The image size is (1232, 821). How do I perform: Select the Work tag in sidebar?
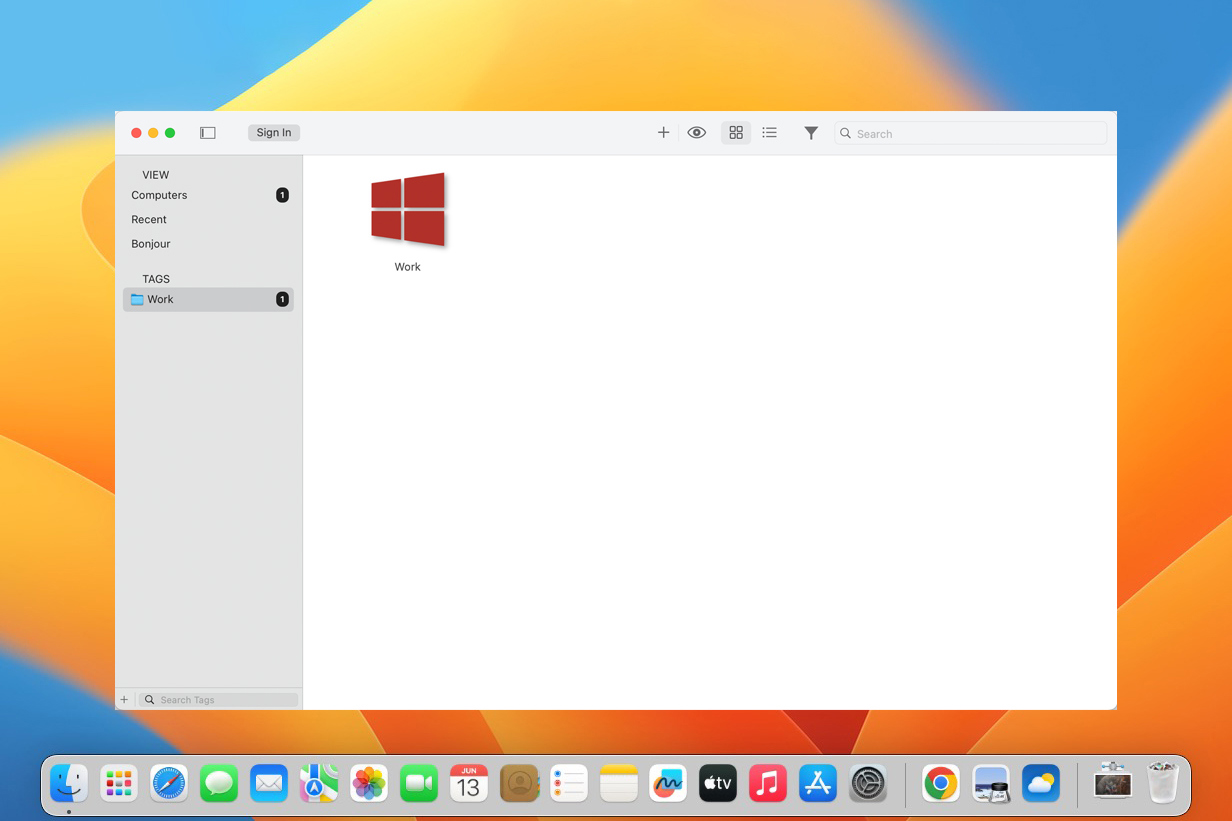(208, 299)
